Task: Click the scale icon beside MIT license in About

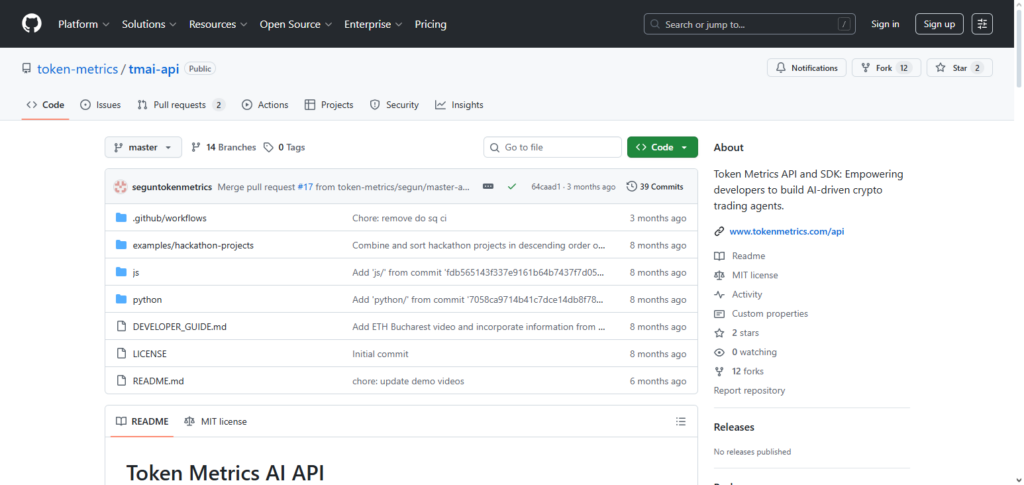Action: coord(719,275)
